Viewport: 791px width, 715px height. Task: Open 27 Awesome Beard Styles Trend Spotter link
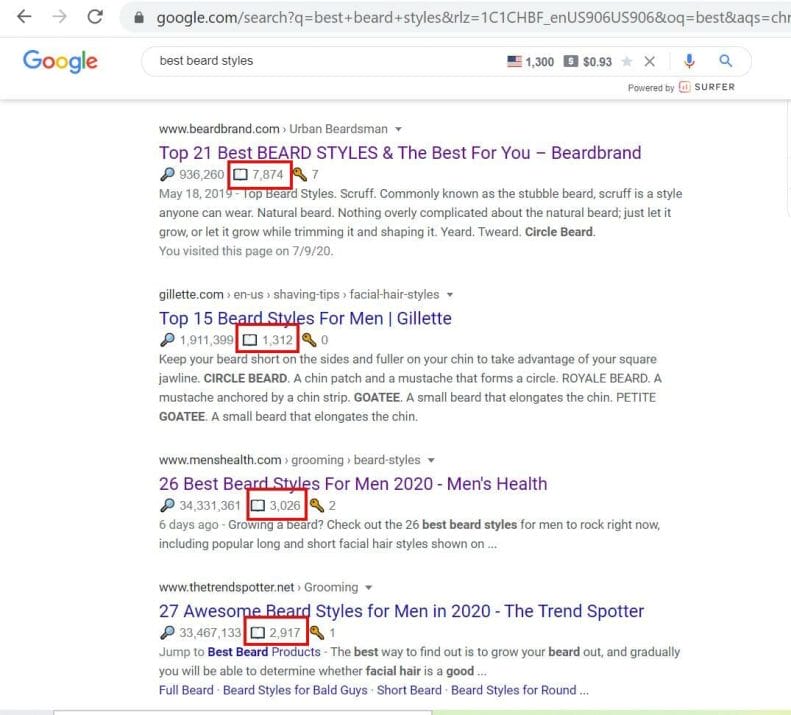(402, 611)
